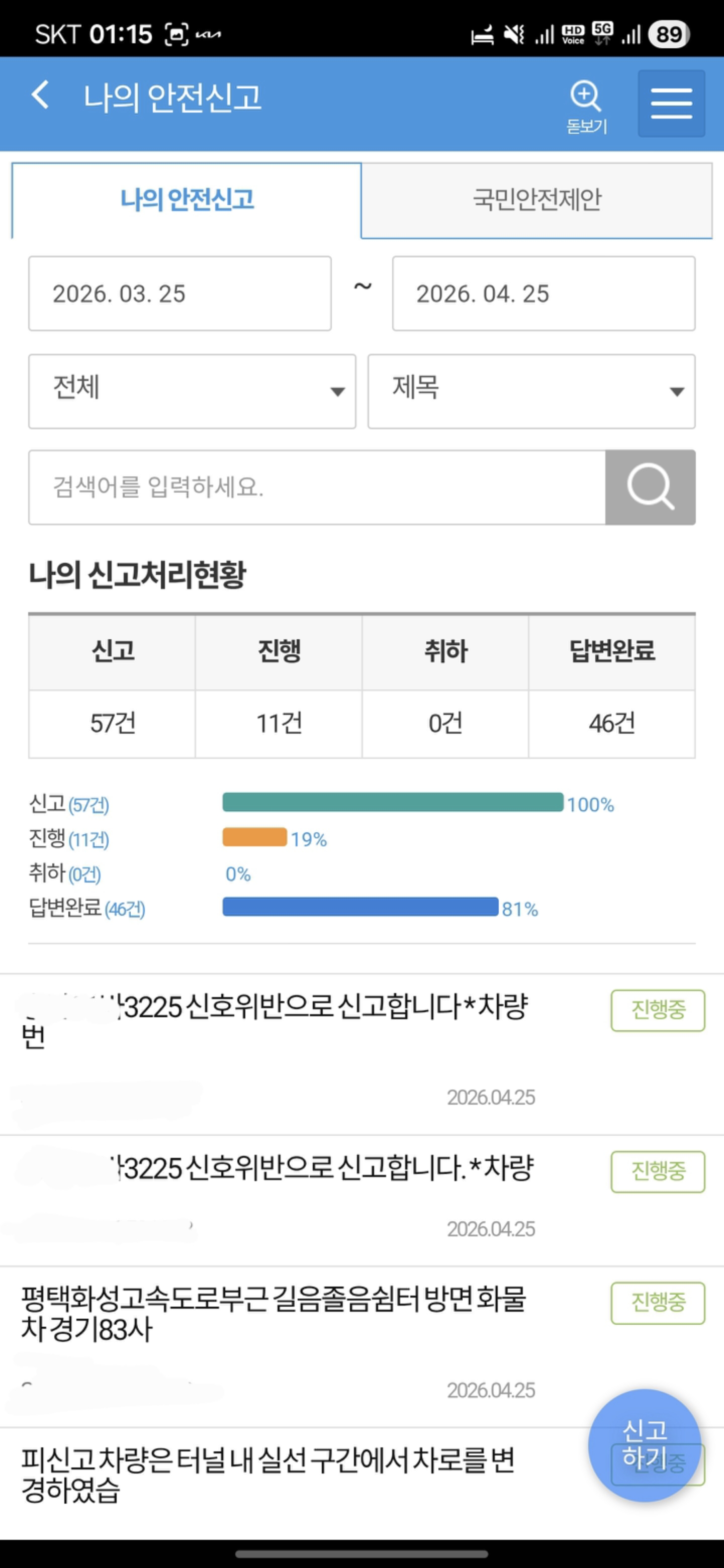Viewport: 724px width, 1568px height.
Task: Tap the green 신고 100% progress bar
Action: pos(393,802)
